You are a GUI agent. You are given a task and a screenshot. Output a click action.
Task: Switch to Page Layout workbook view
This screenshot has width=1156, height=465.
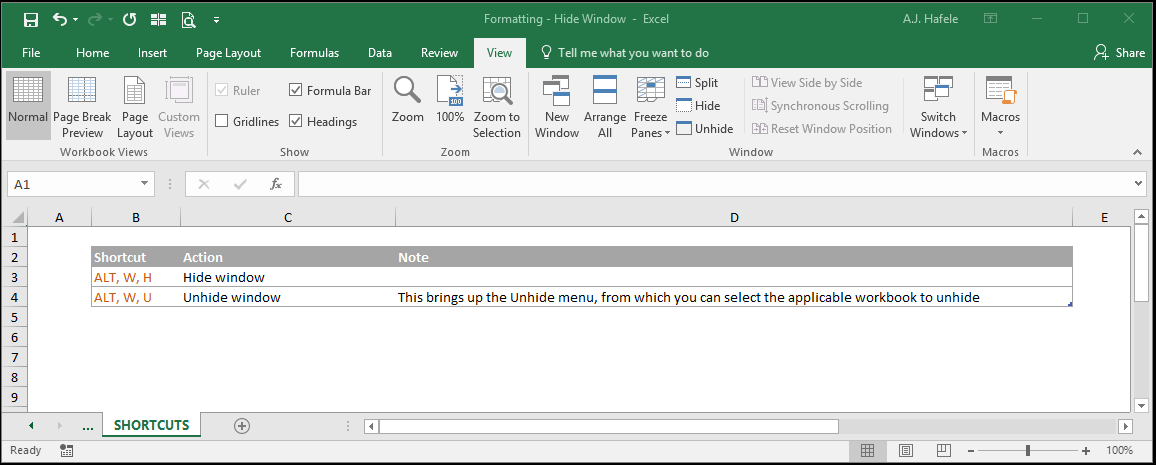point(135,107)
